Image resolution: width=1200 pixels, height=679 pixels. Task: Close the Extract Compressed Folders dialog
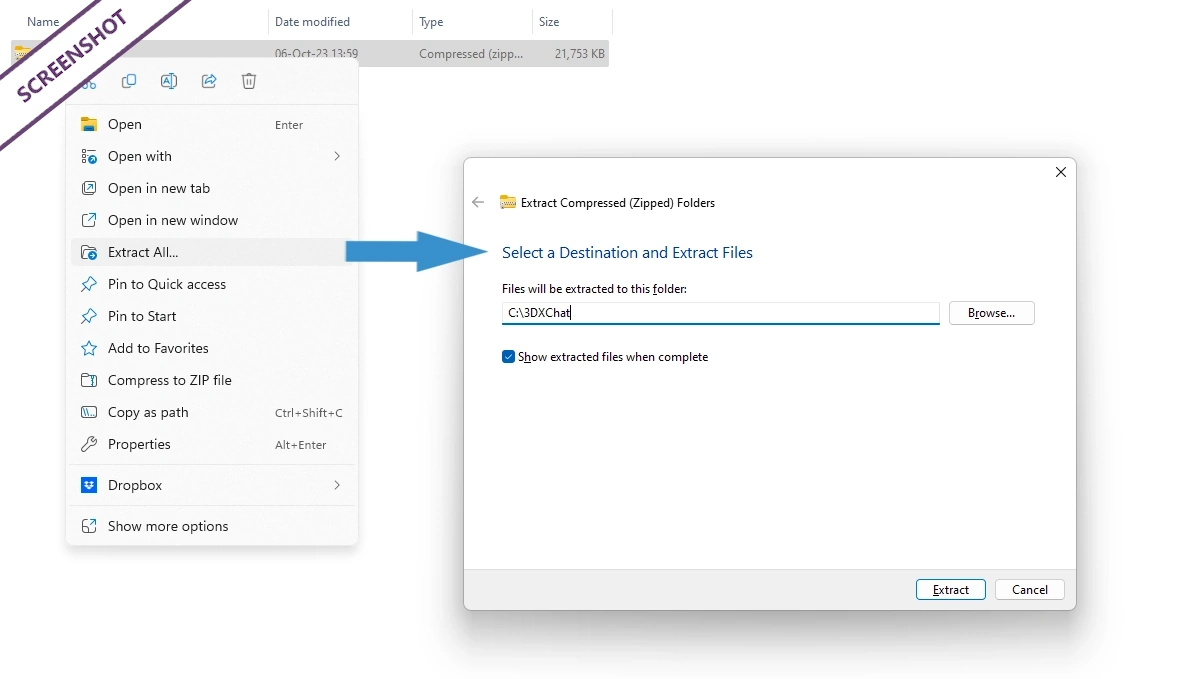(x=1061, y=172)
